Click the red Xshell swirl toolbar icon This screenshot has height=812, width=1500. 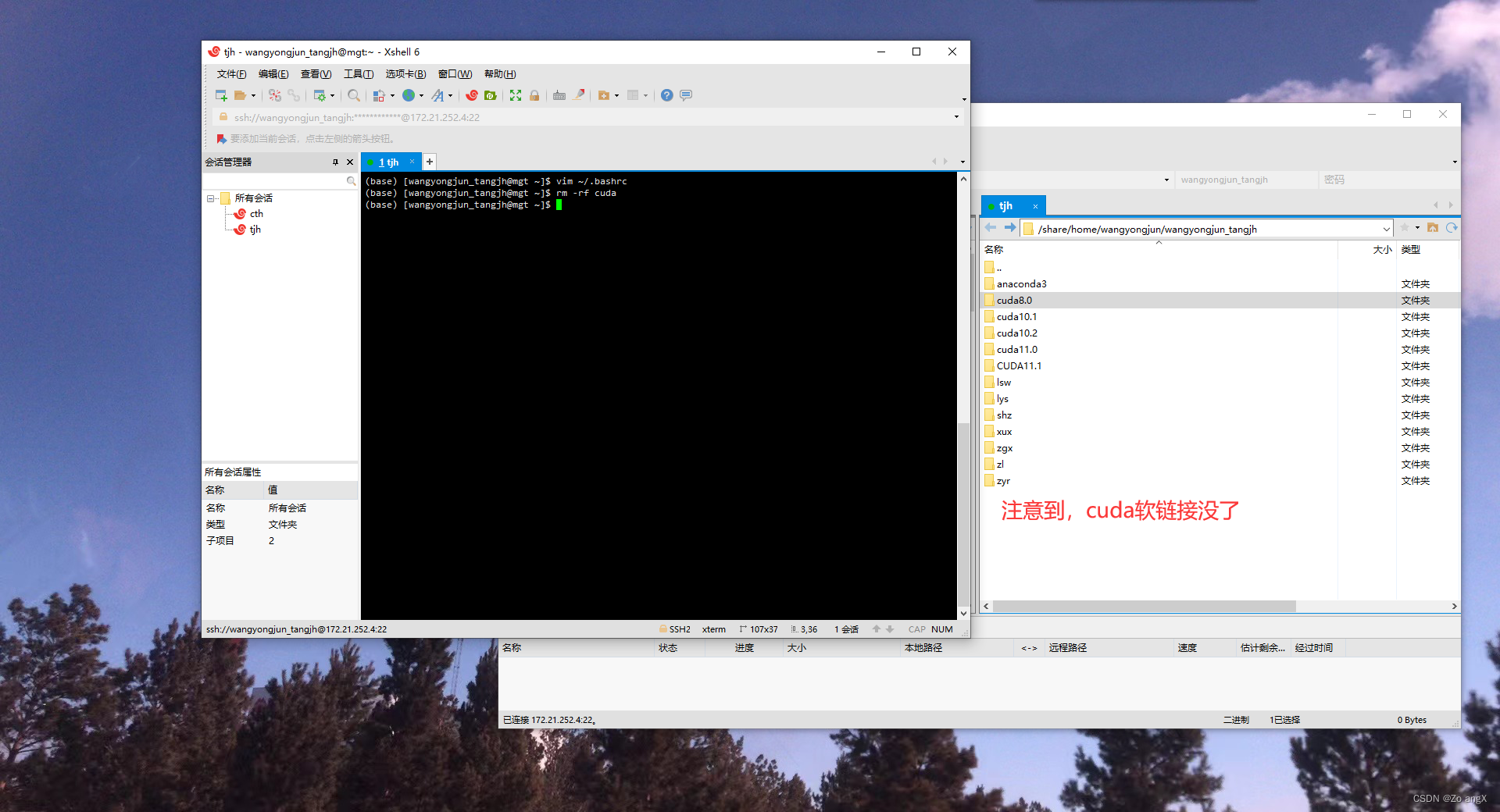tap(472, 95)
